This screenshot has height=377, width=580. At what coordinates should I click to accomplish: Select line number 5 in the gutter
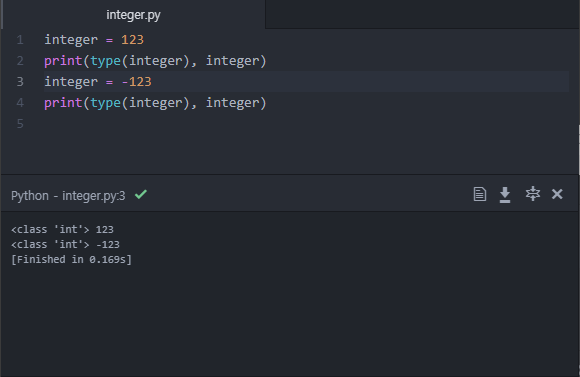(x=20, y=124)
